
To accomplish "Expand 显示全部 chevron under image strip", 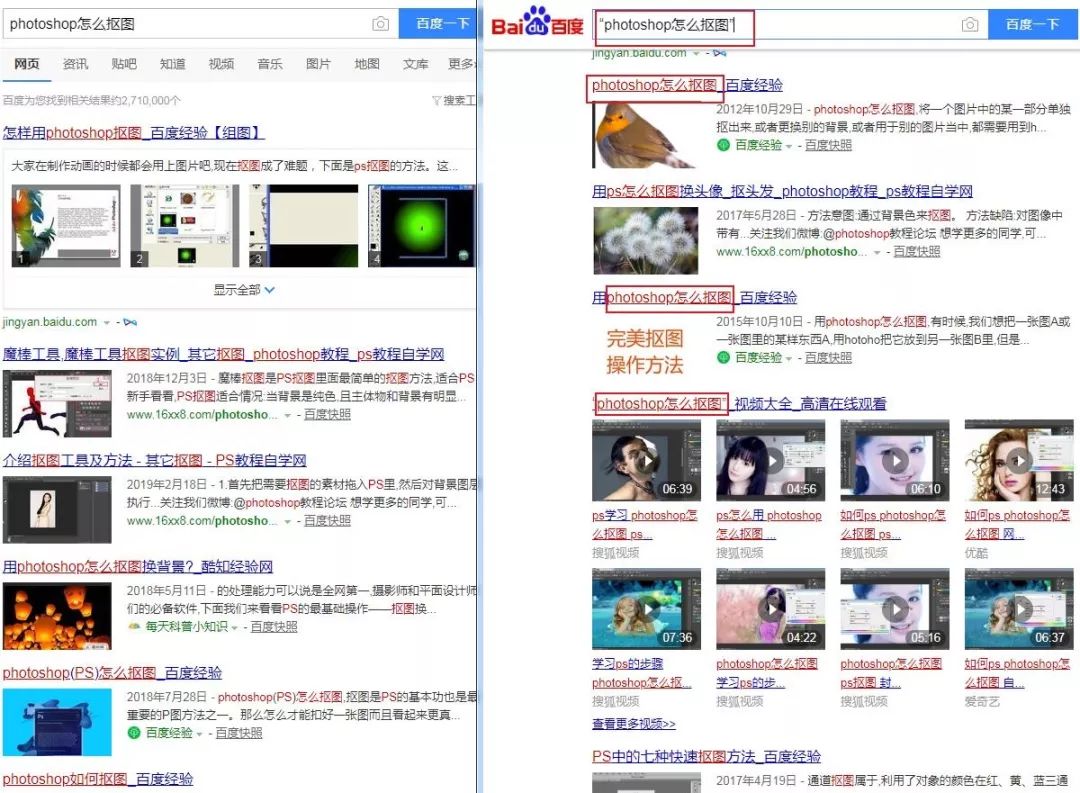I will coord(269,290).
